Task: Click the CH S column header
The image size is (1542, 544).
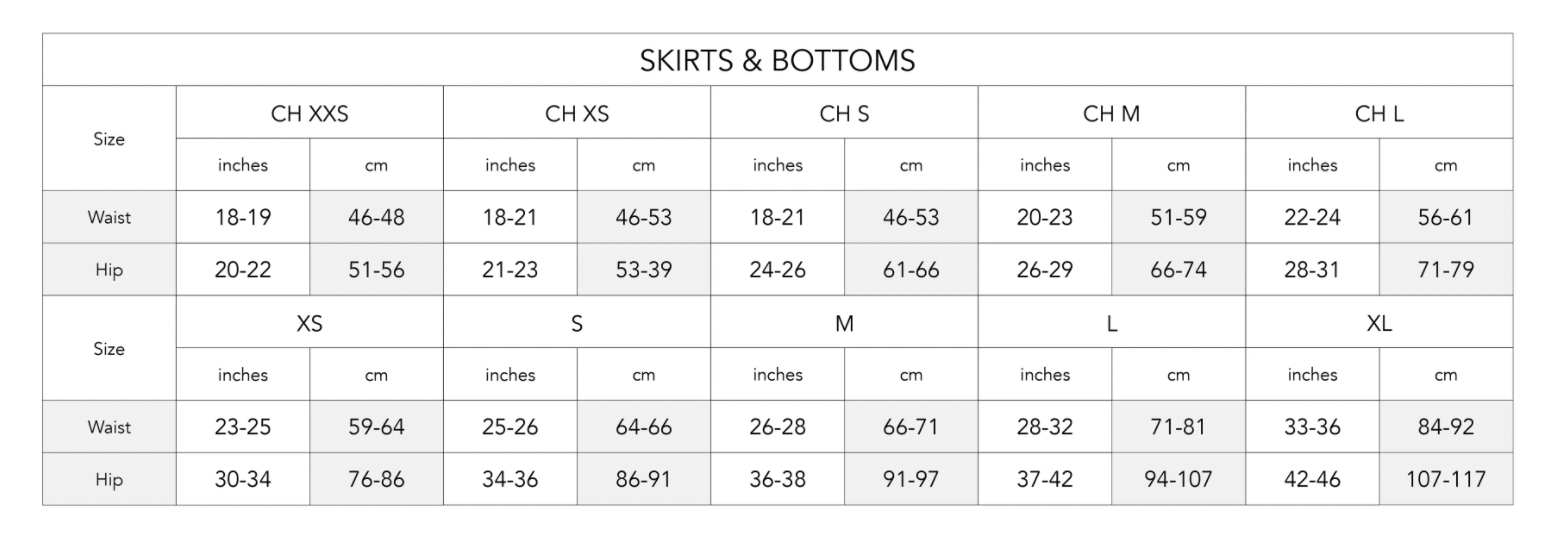Action: click(x=844, y=114)
